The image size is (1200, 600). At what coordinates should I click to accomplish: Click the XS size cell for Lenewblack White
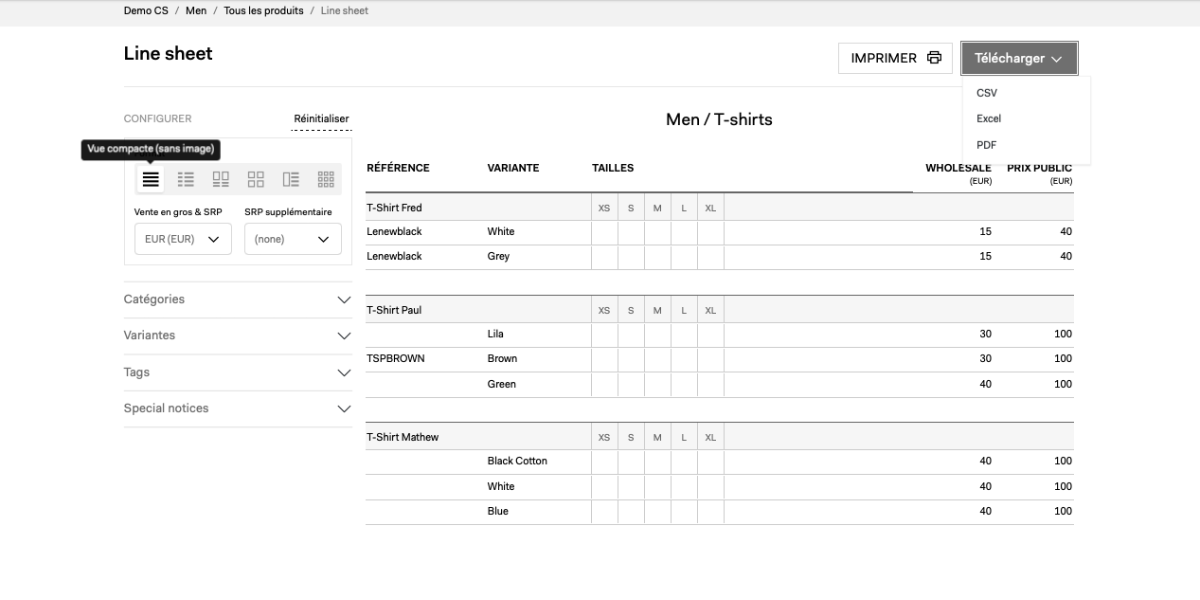tap(604, 232)
